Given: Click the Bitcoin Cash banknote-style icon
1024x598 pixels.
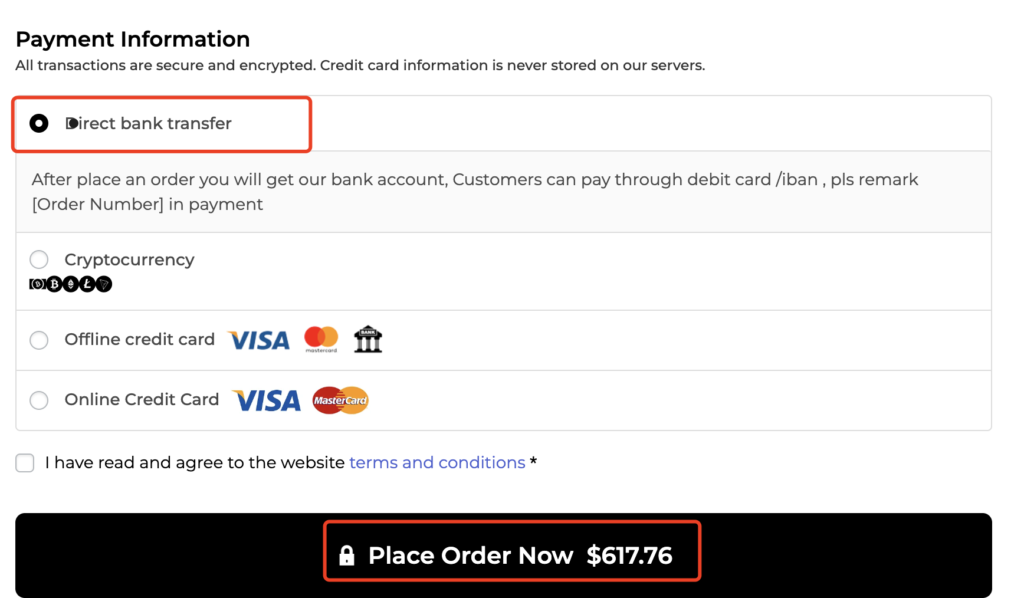Looking at the screenshot, I should 38,284.
